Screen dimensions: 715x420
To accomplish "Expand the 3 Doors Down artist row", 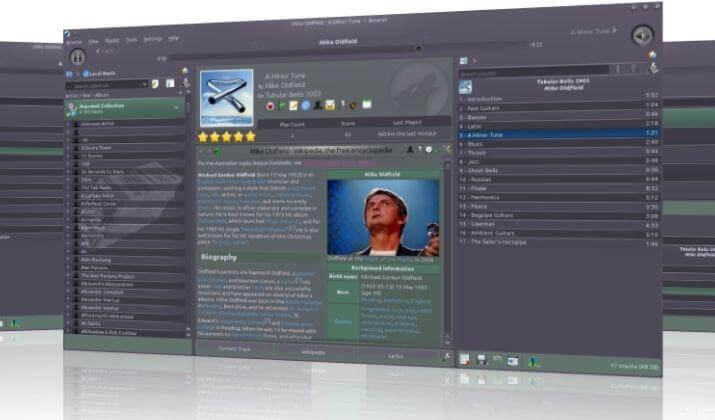I will (69, 148).
